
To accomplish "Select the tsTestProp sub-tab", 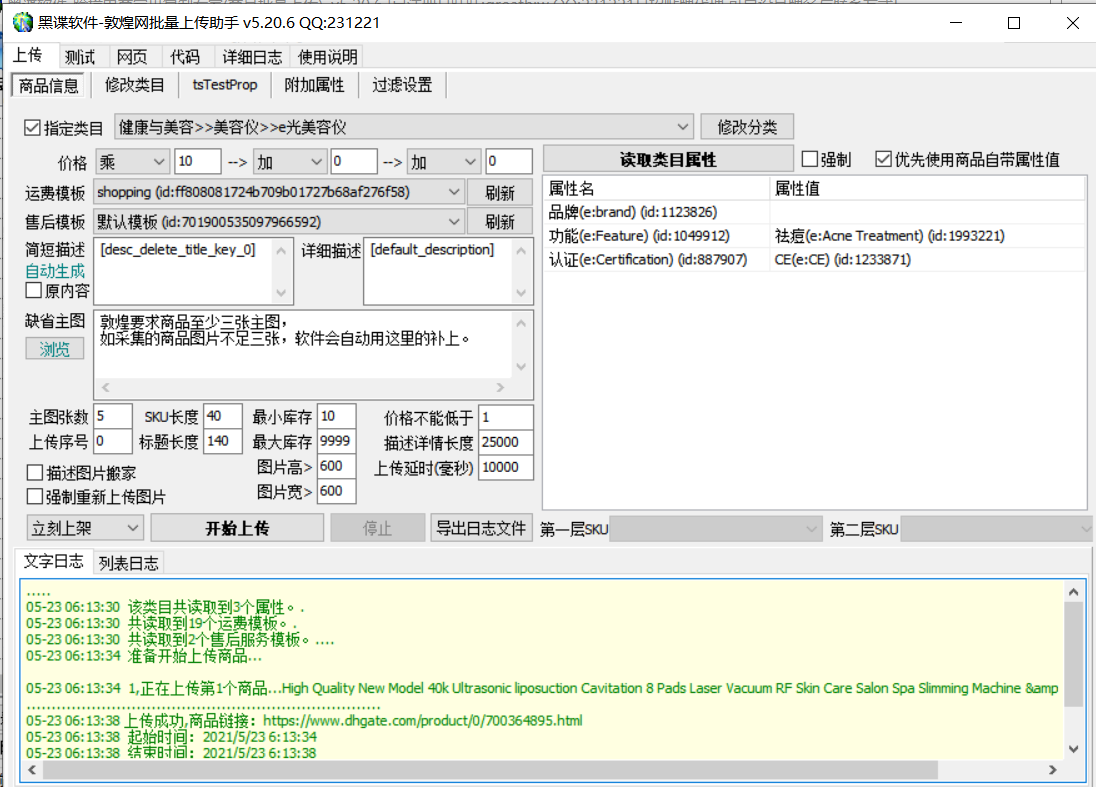I will tap(225, 85).
